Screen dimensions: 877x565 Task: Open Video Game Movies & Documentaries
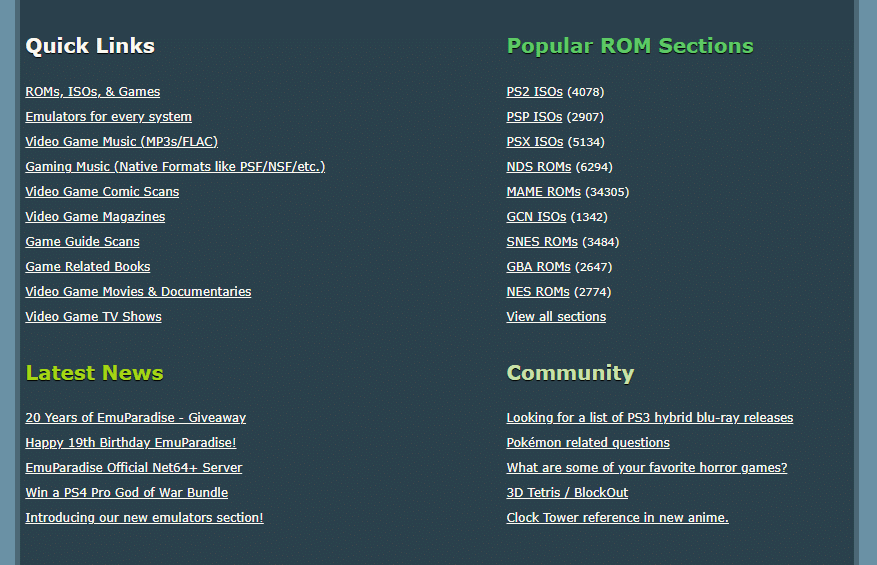point(138,292)
